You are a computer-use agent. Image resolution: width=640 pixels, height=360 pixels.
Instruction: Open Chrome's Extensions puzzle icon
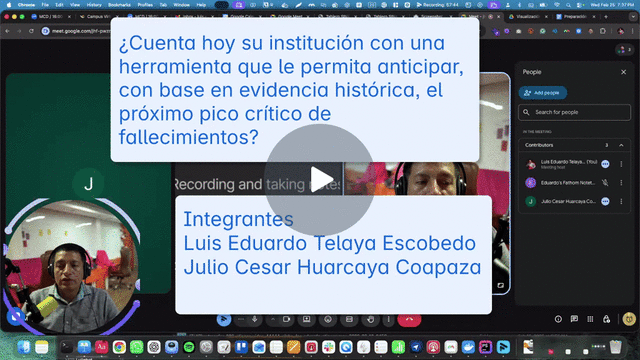click(x=603, y=31)
